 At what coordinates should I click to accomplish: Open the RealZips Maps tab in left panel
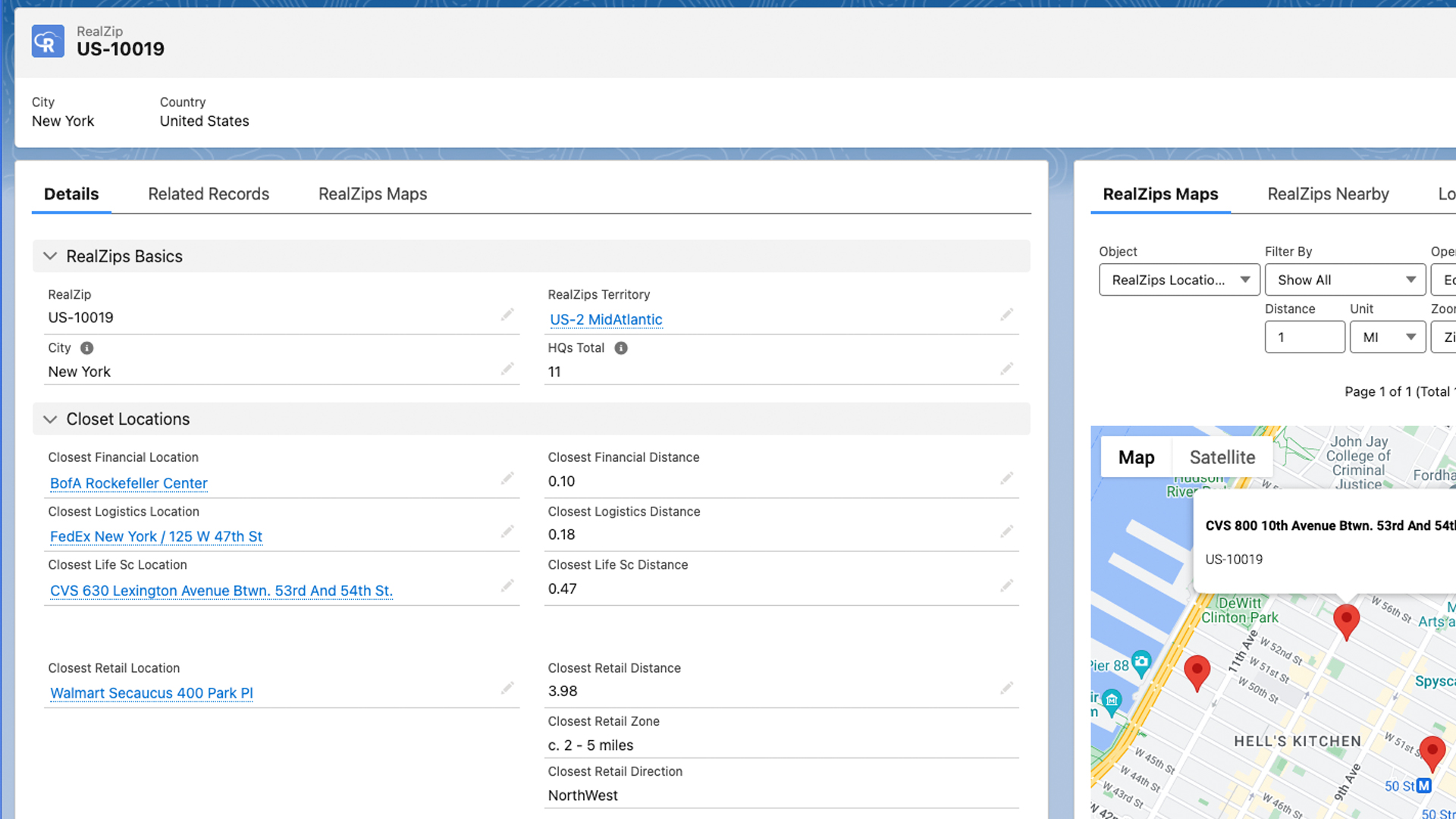pyautogui.click(x=372, y=194)
